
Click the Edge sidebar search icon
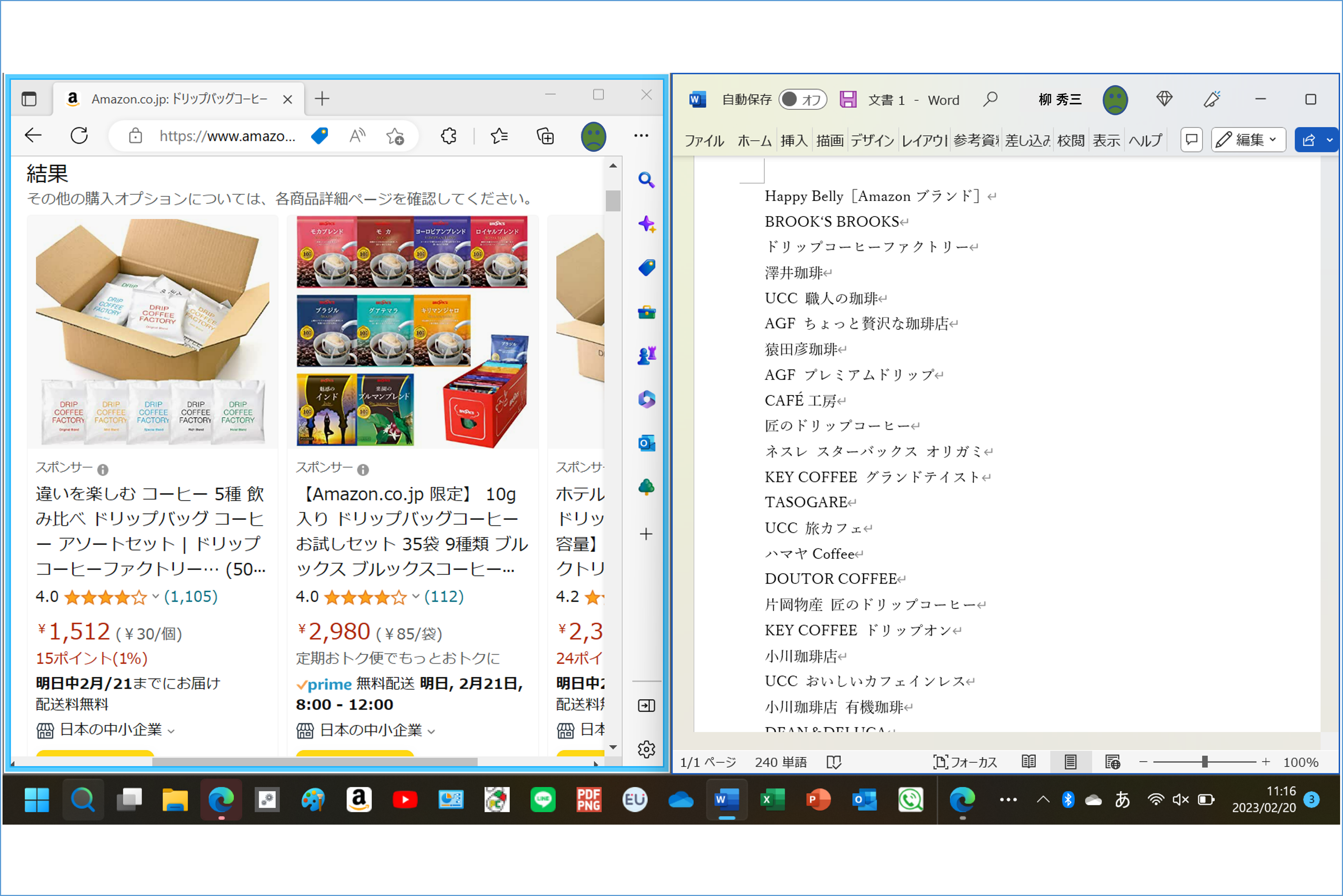[x=646, y=180]
